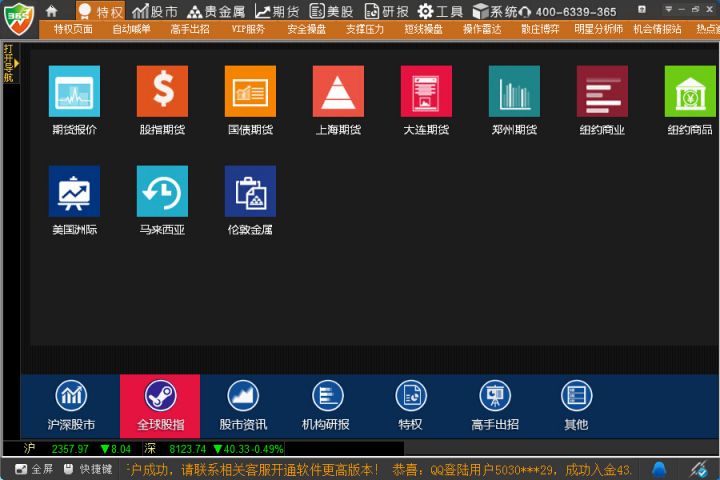
Task: Select the 纽约商业 icon
Action: pyautogui.click(x=602, y=92)
